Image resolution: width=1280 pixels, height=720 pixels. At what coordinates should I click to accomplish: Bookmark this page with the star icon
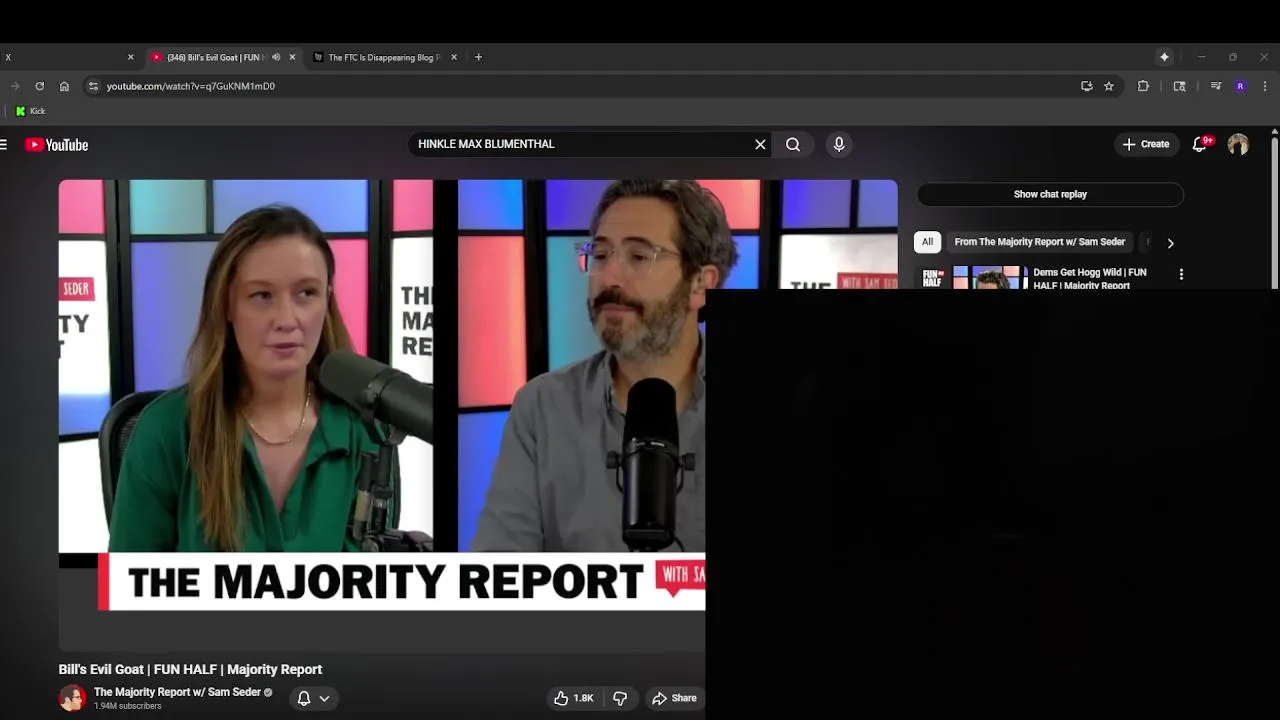click(1109, 86)
